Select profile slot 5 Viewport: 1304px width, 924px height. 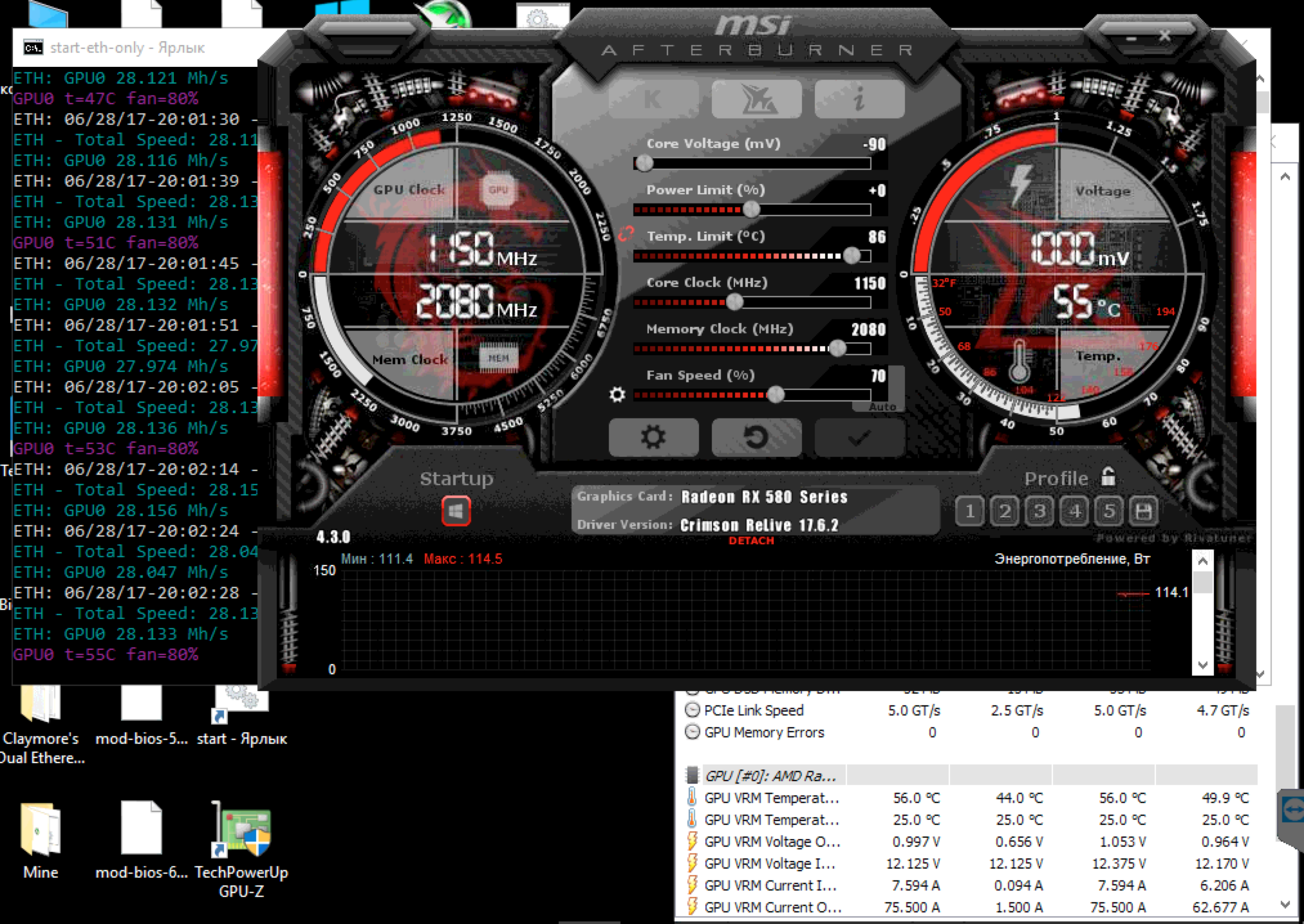point(1109,512)
